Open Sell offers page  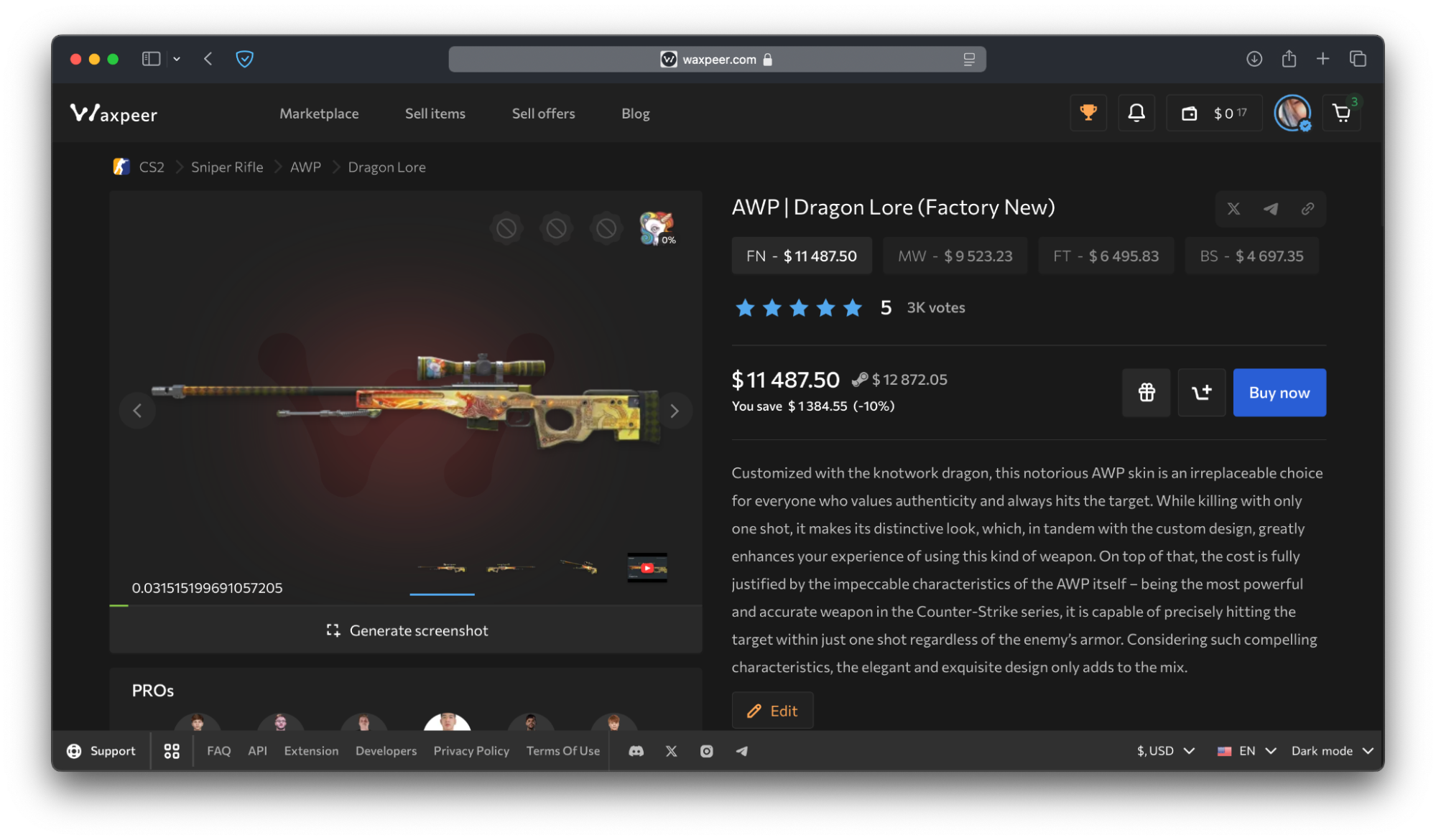(x=543, y=113)
